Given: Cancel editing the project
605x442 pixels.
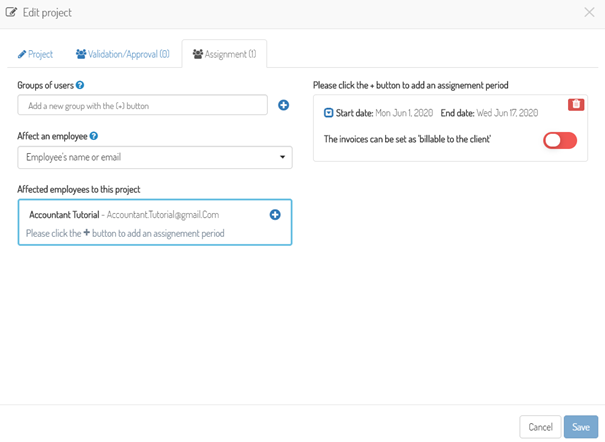Looking at the screenshot, I should (540, 427).
